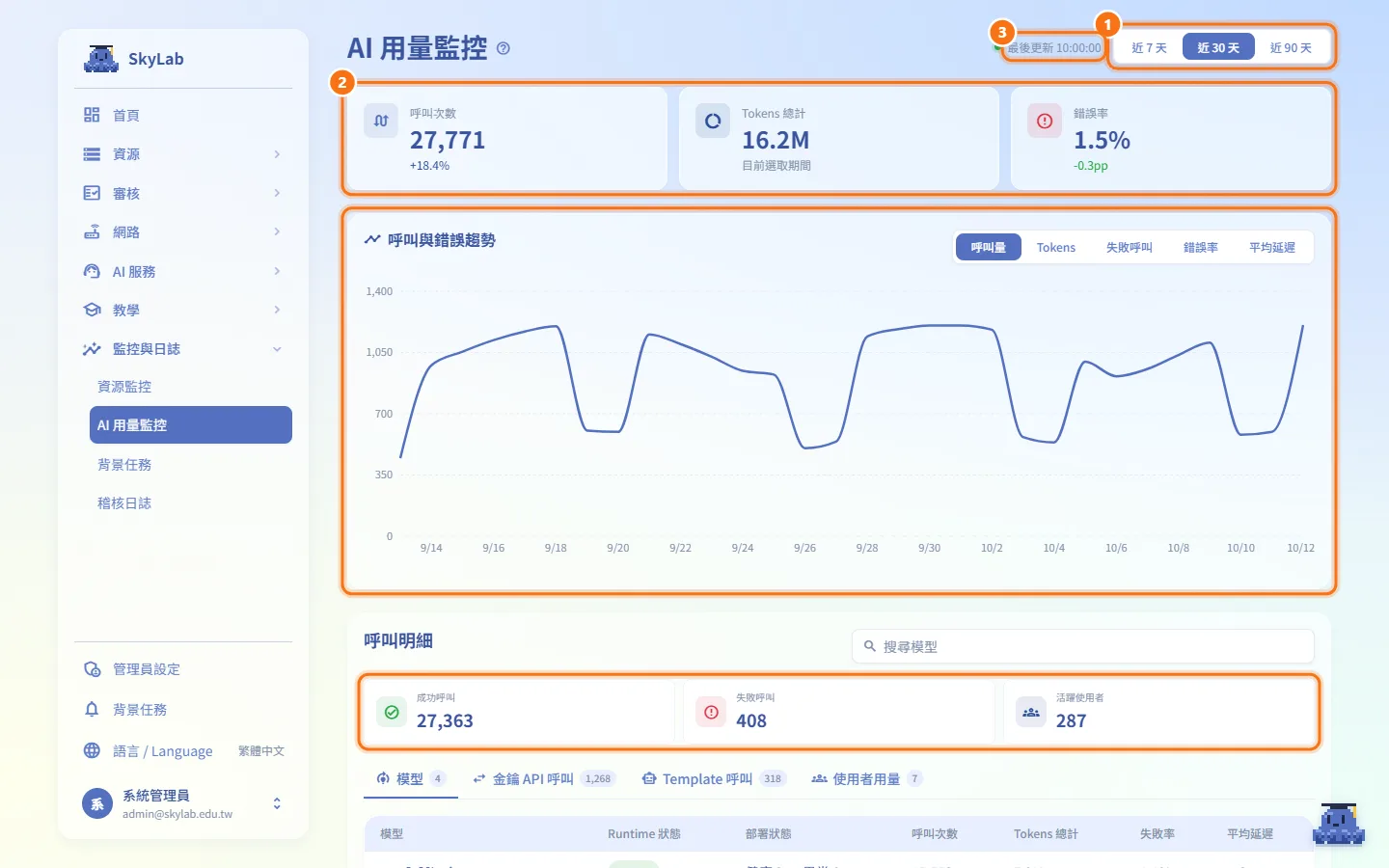Expand the 網路 menu chevron
1389x868 pixels.
[x=277, y=232]
